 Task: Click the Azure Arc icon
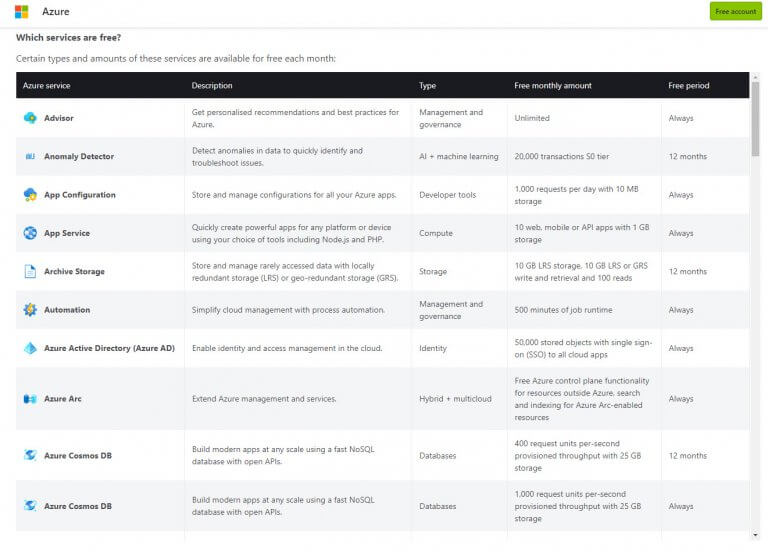click(30, 399)
